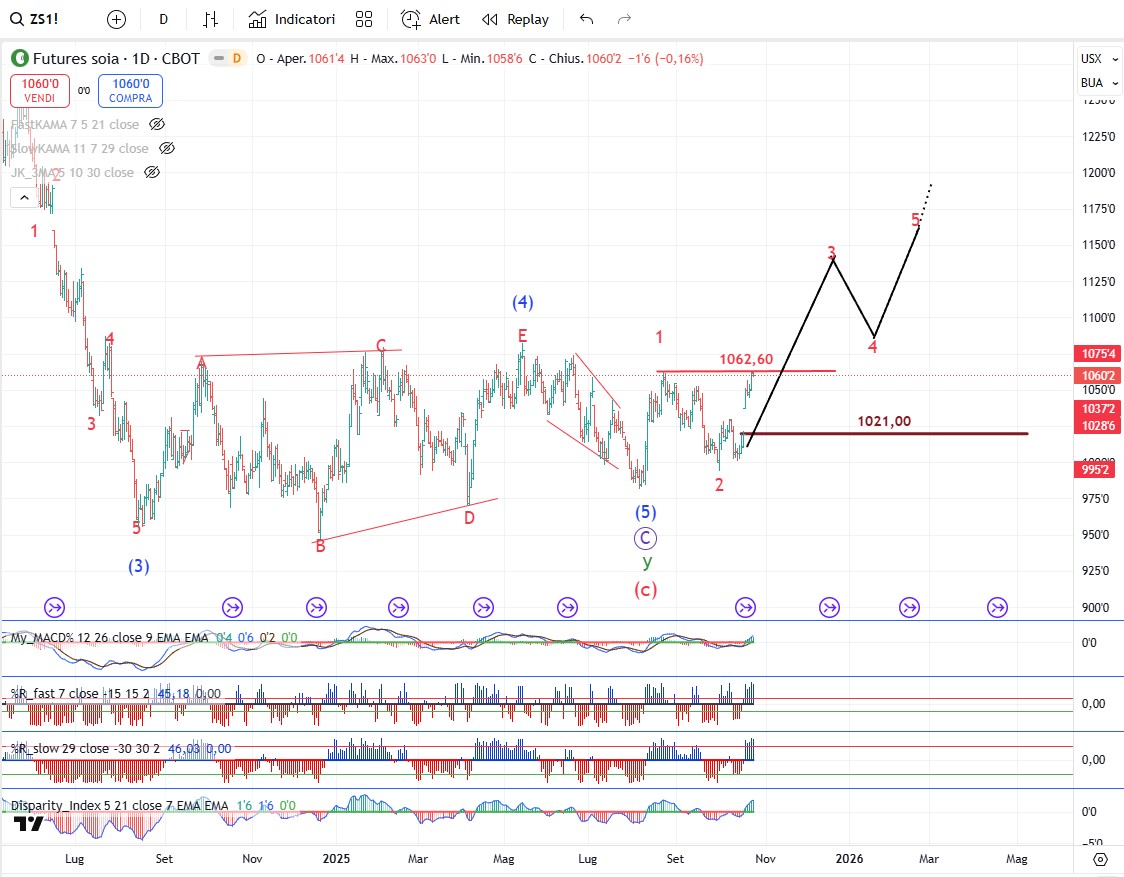Collapse the indicator legend with the chevron
Screen dimensions: 1124x877
[24, 197]
